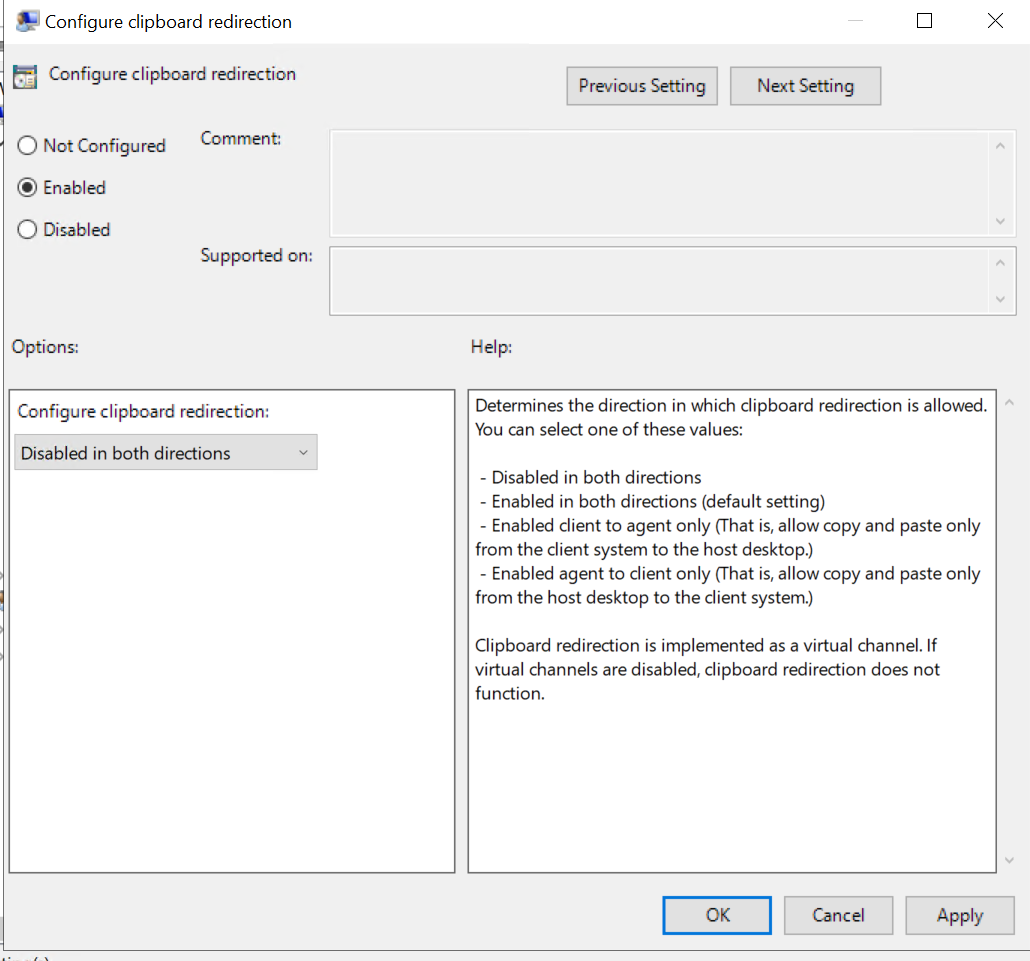Select the Not Configured radio button

[x=28, y=146]
